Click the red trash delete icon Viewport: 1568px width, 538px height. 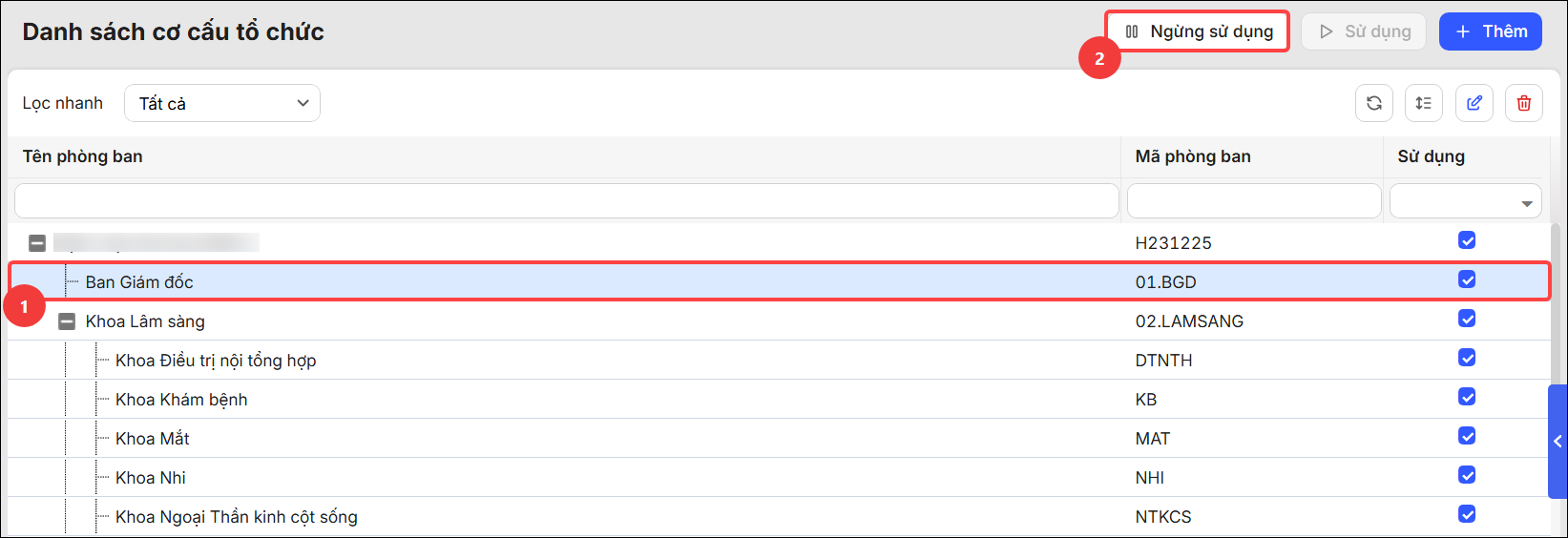pyautogui.click(x=1524, y=103)
